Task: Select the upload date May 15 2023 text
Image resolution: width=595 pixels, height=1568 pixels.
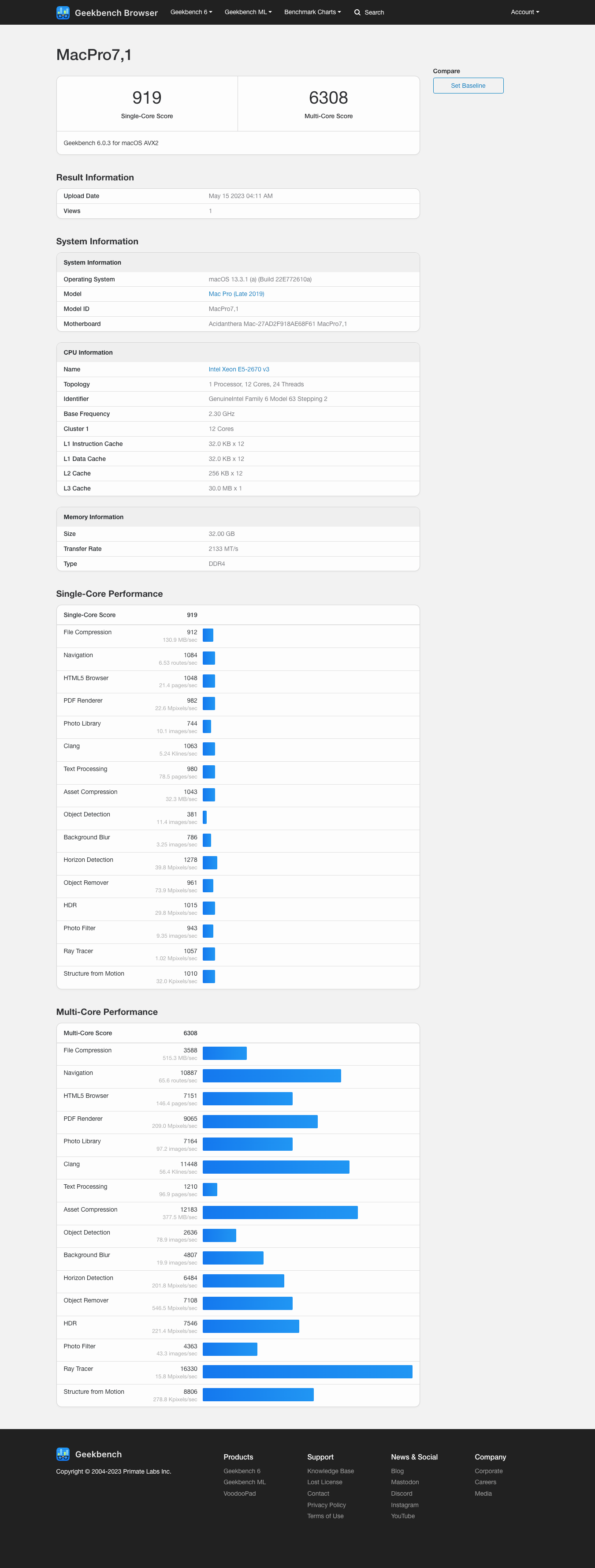Action: (x=240, y=196)
